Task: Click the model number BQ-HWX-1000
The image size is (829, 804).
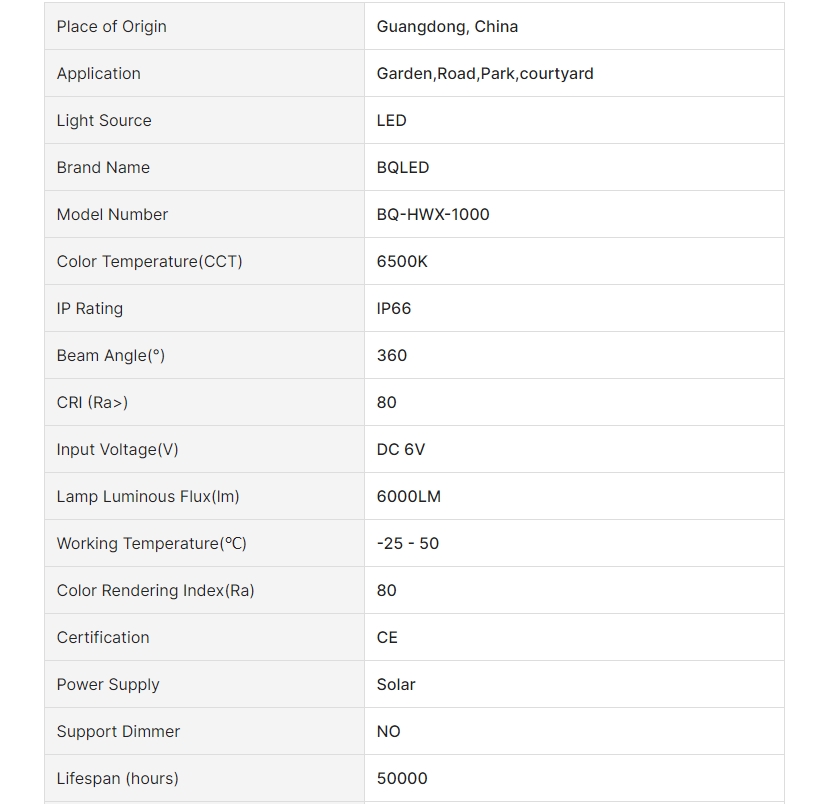Action: [432, 215]
